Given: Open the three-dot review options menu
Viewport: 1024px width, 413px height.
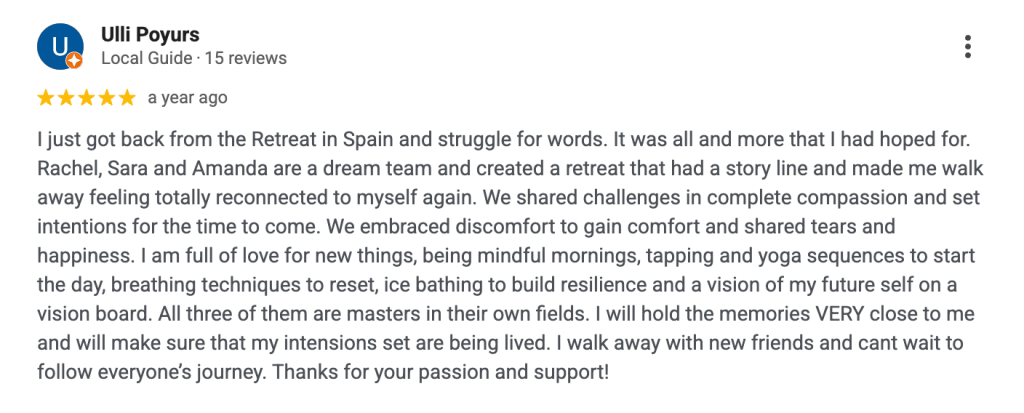Looking at the screenshot, I should 967,46.
